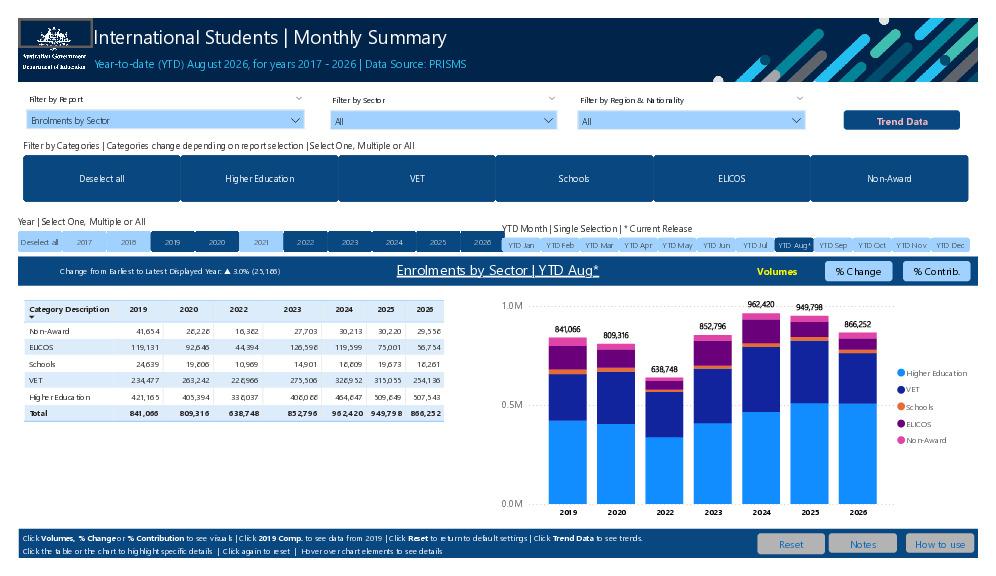996x576 pixels.
Task: Select YTD Mar month
Action: coord(599,245)
